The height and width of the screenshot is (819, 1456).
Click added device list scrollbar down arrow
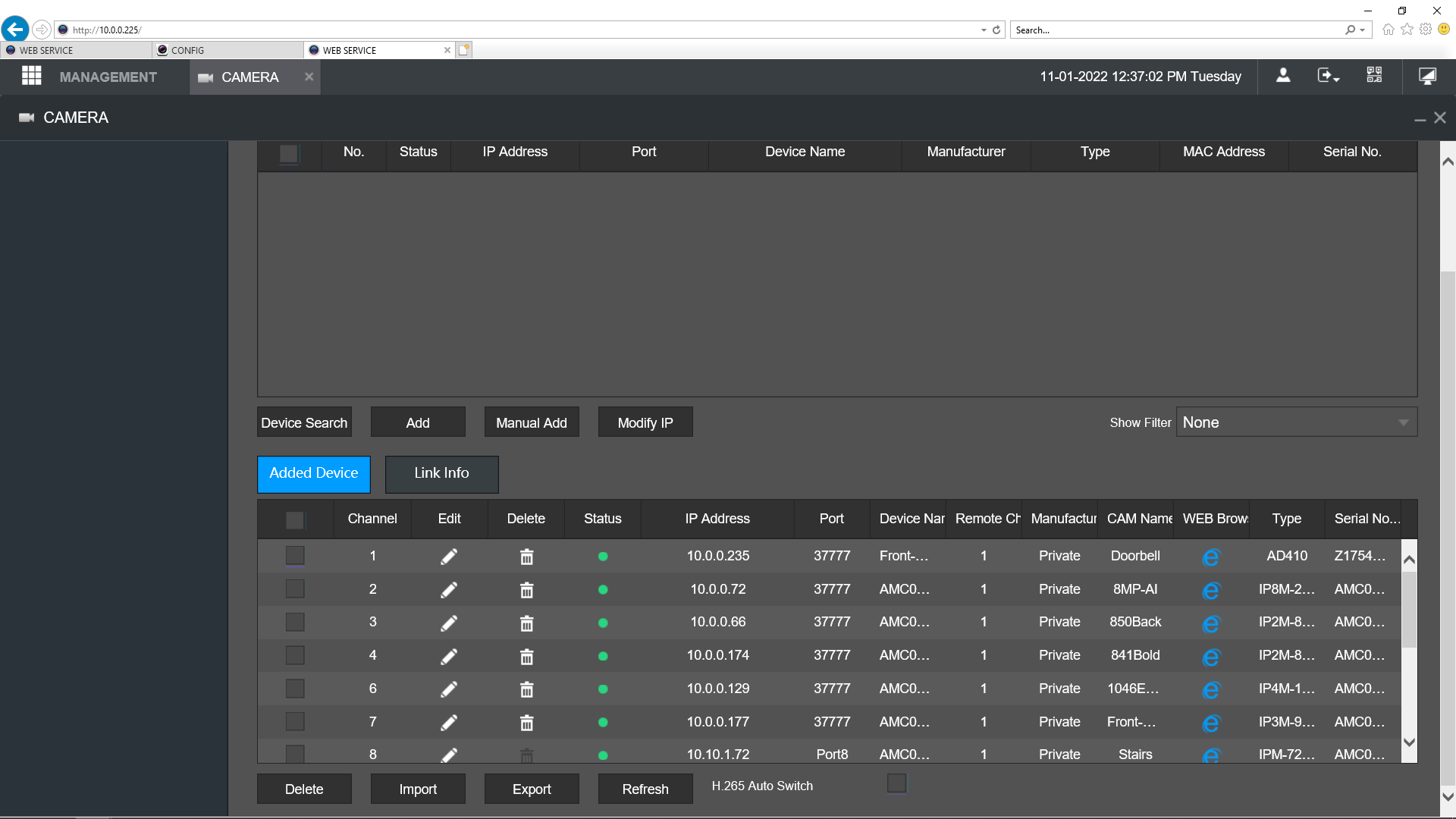1409,742
